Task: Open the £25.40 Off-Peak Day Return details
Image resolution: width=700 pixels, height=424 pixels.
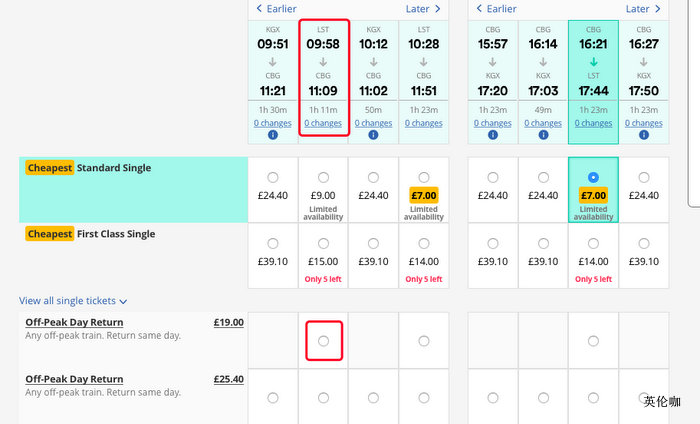Action: tap(74, 379)
